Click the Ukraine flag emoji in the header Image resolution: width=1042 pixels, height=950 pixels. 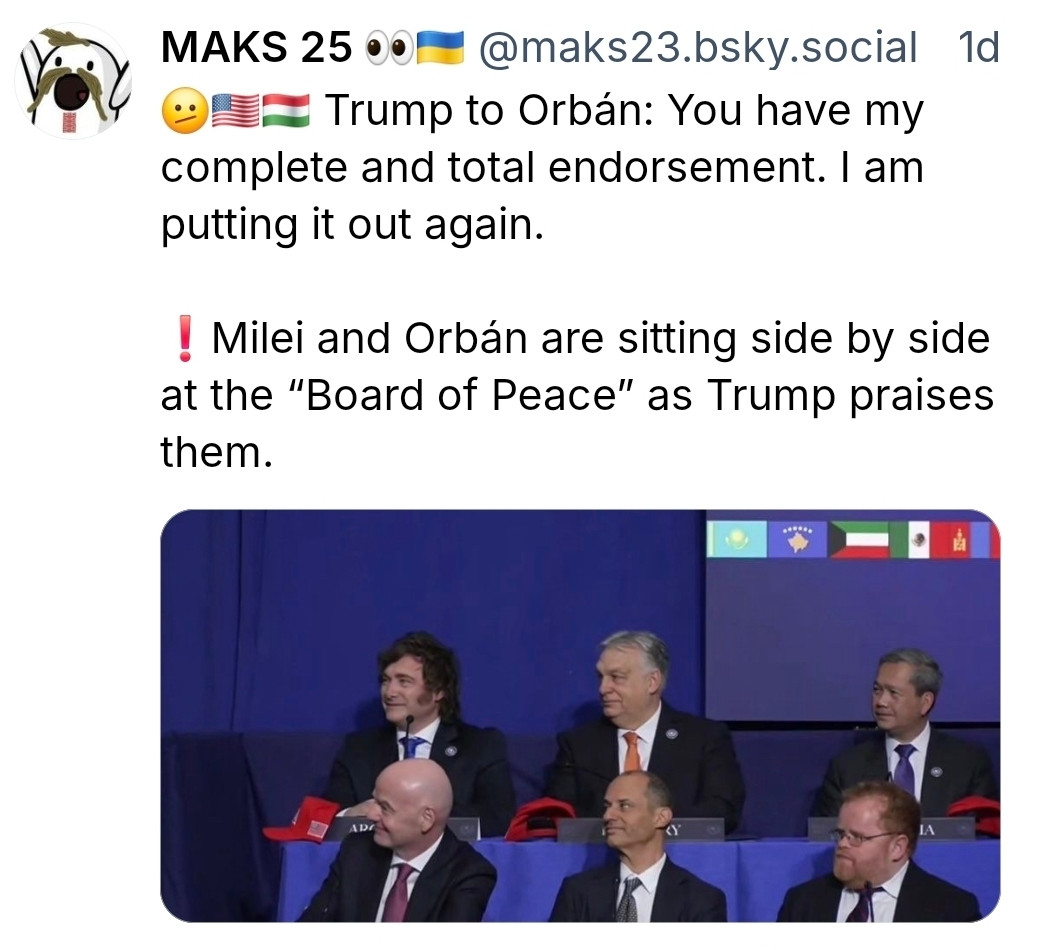(439, 48)
